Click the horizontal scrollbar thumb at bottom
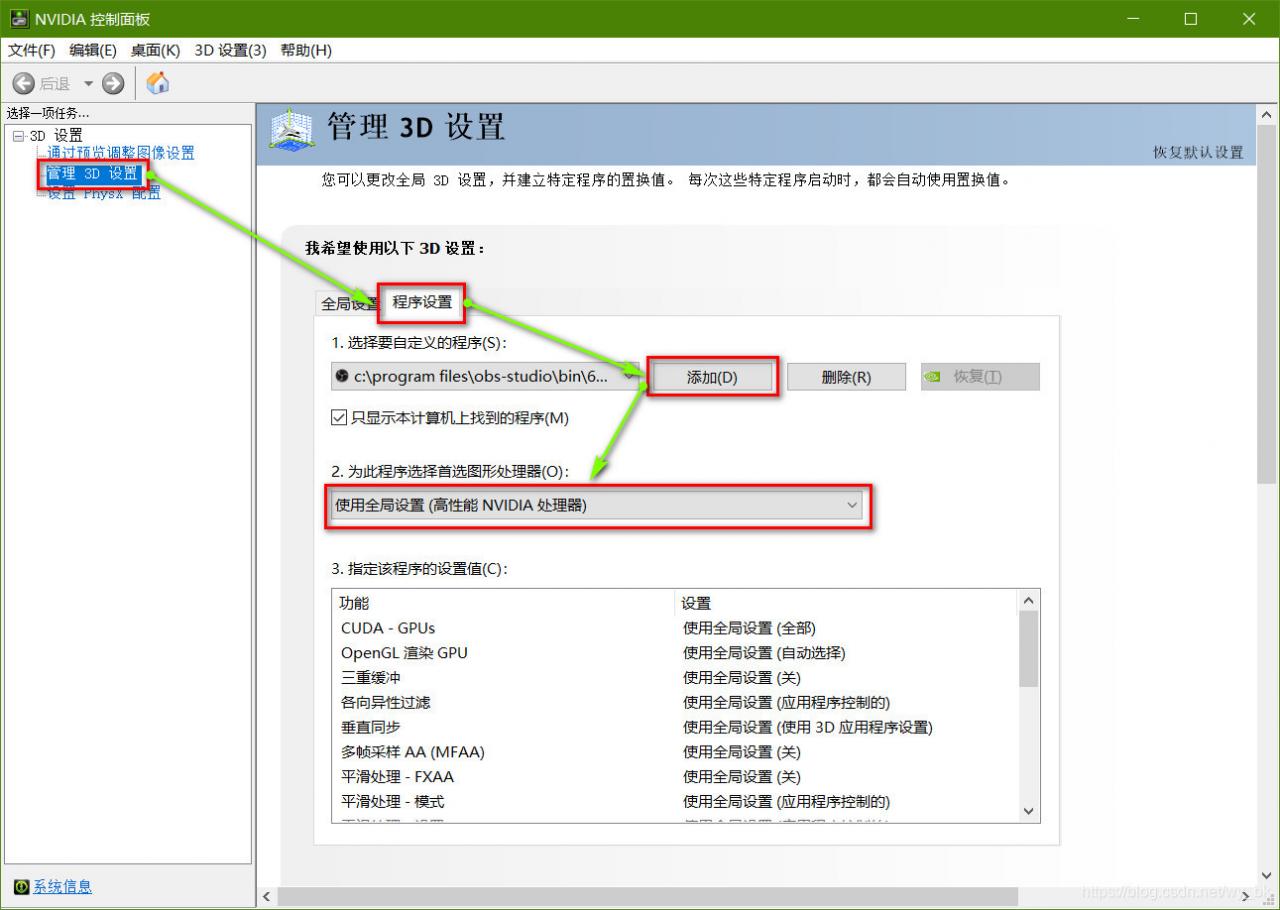Image resolution: width=1280 pixels, height=910 pixels. point(648,897)
